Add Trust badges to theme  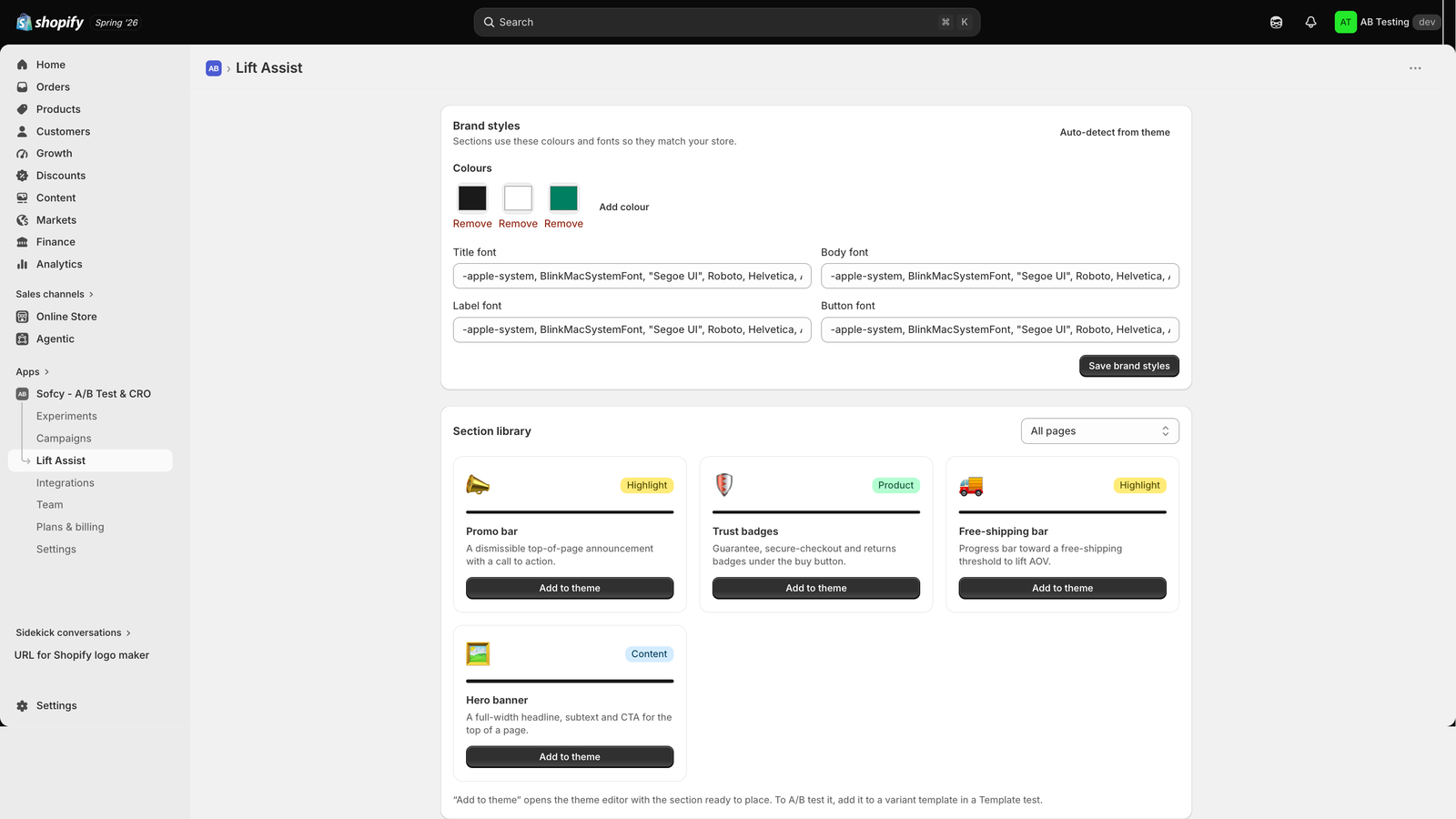[x=816, y=588]
